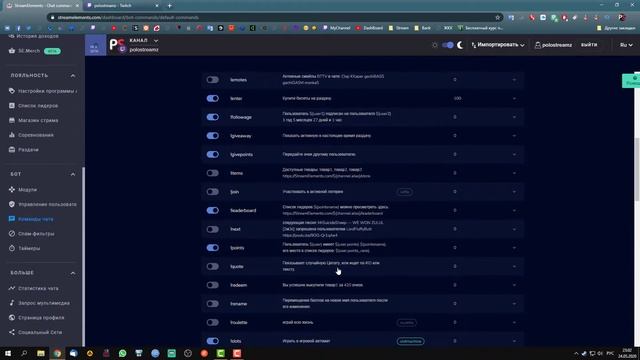
Task: Collapse the ЛОЯЛЬНОСТЬ sidebar section
Action: tap(73, 76)
